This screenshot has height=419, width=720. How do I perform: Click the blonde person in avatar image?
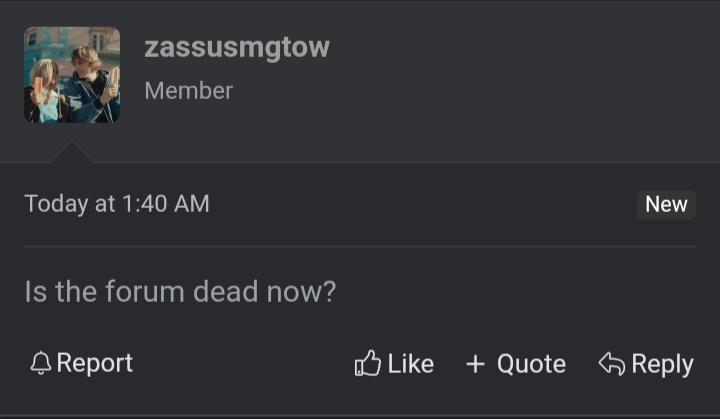(x=46, y=90)
